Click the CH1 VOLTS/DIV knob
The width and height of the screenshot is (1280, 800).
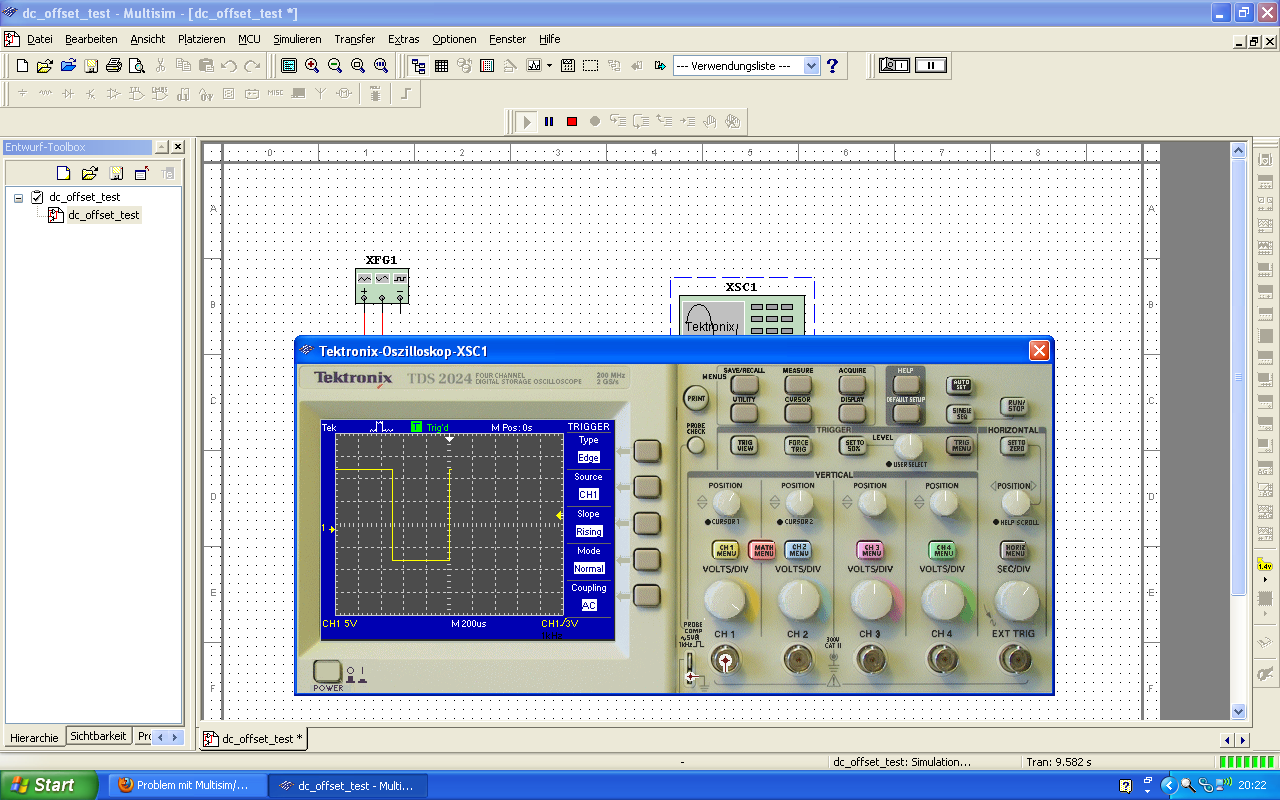click(x=725, y=600)
